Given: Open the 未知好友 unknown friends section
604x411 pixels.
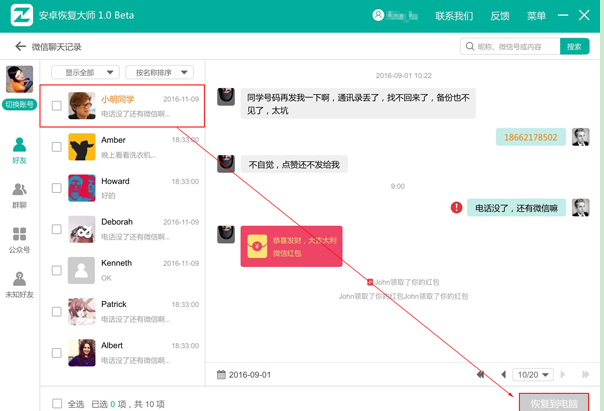Looking at the screenshot, I should [19, 285].
